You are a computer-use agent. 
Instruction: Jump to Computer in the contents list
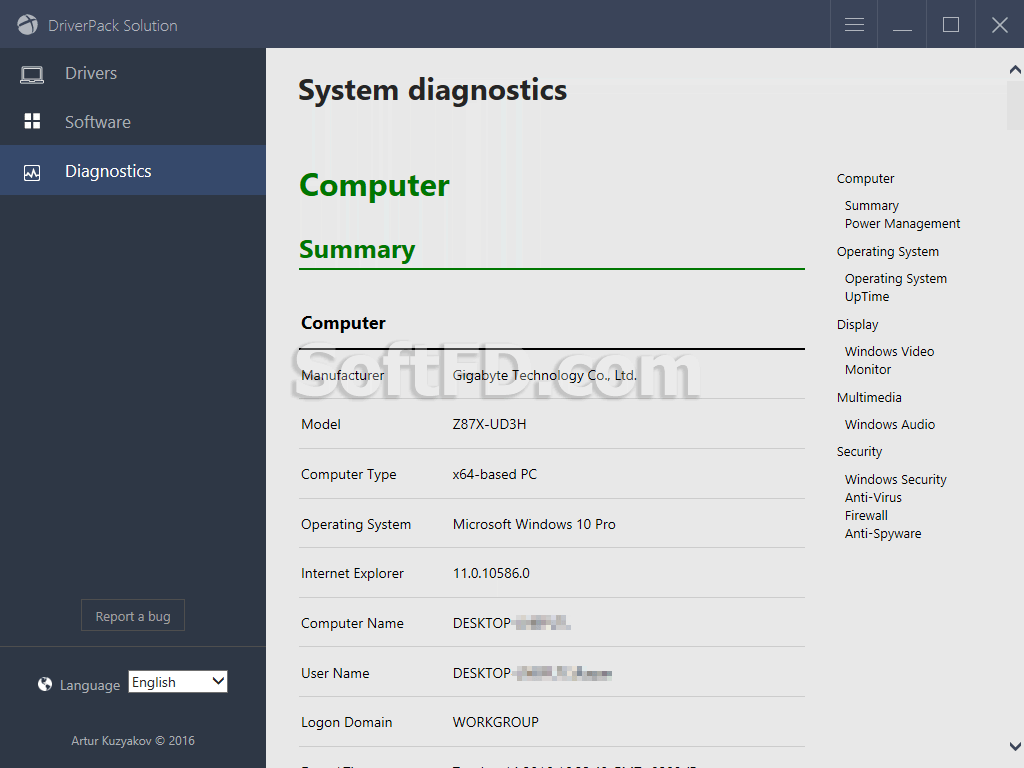[x=865, y=178]
